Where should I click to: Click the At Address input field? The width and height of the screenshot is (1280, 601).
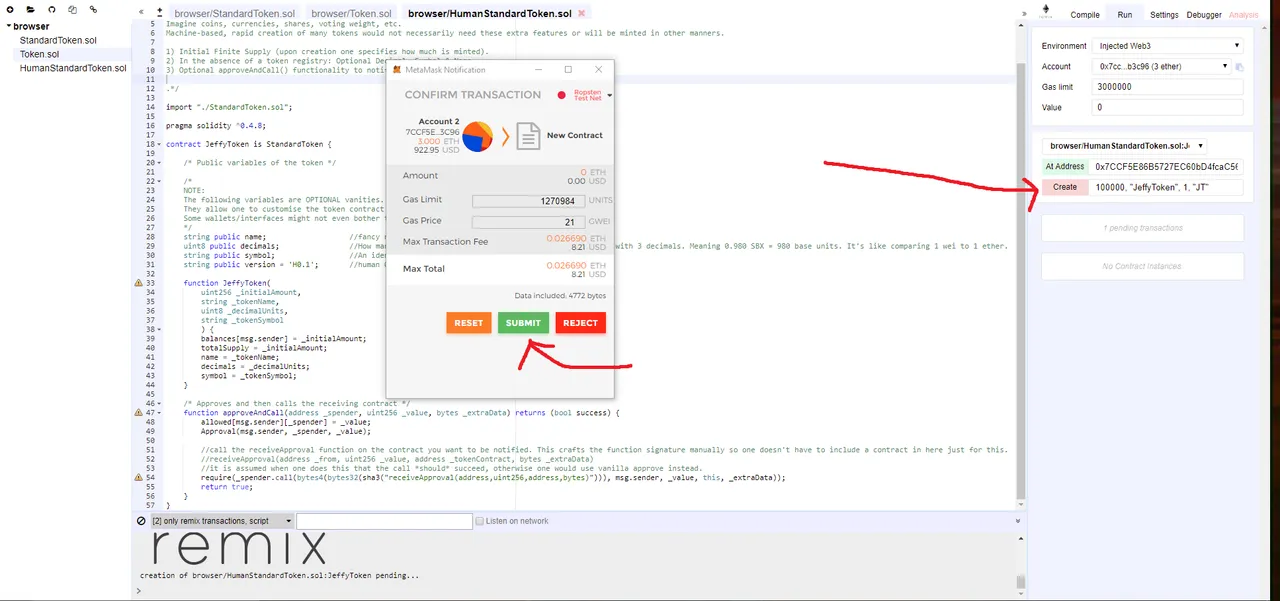pos(1167,166)
